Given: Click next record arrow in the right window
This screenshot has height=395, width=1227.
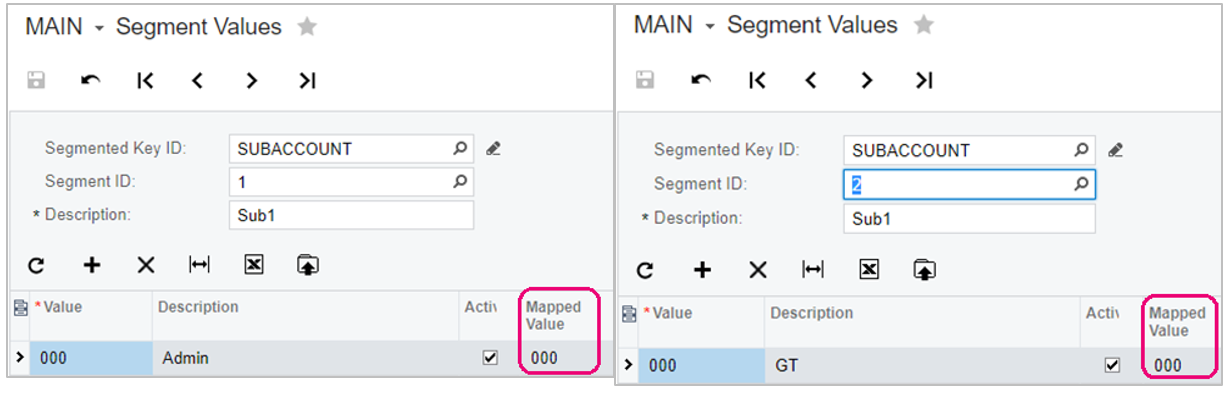Looking at the screenshot, I should [867, 80].
